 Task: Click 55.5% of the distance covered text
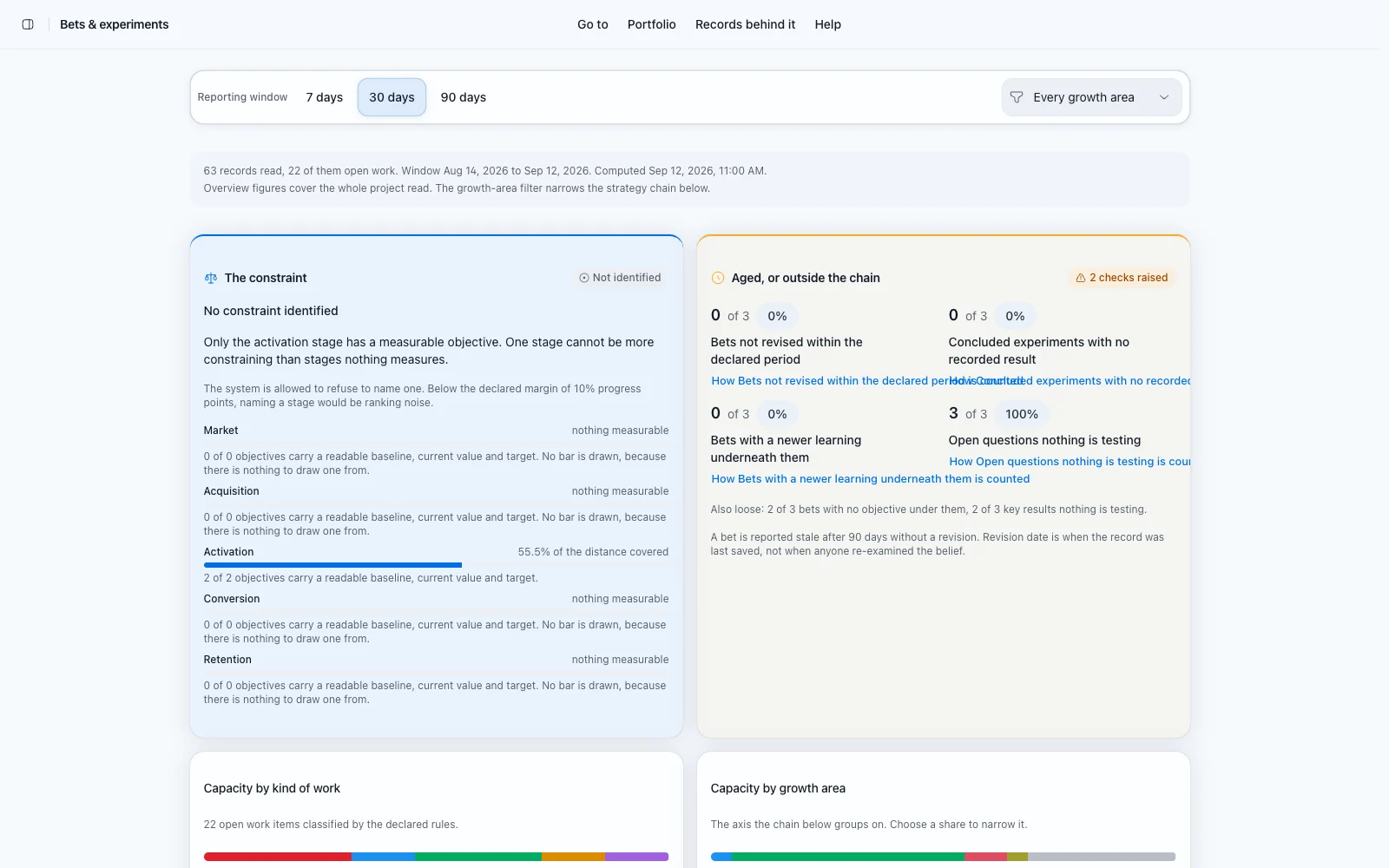pos(593,552)
